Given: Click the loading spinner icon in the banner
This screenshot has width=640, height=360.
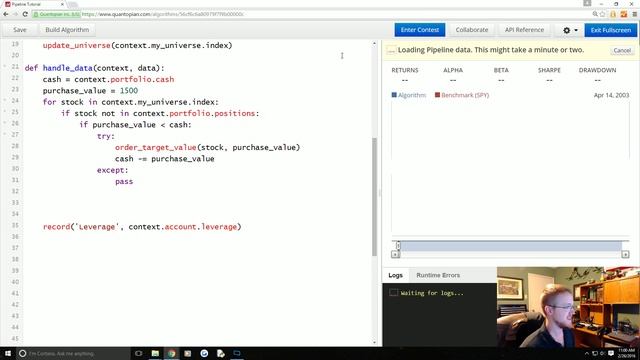Looking at the screenshot, I should pos(391,50).
